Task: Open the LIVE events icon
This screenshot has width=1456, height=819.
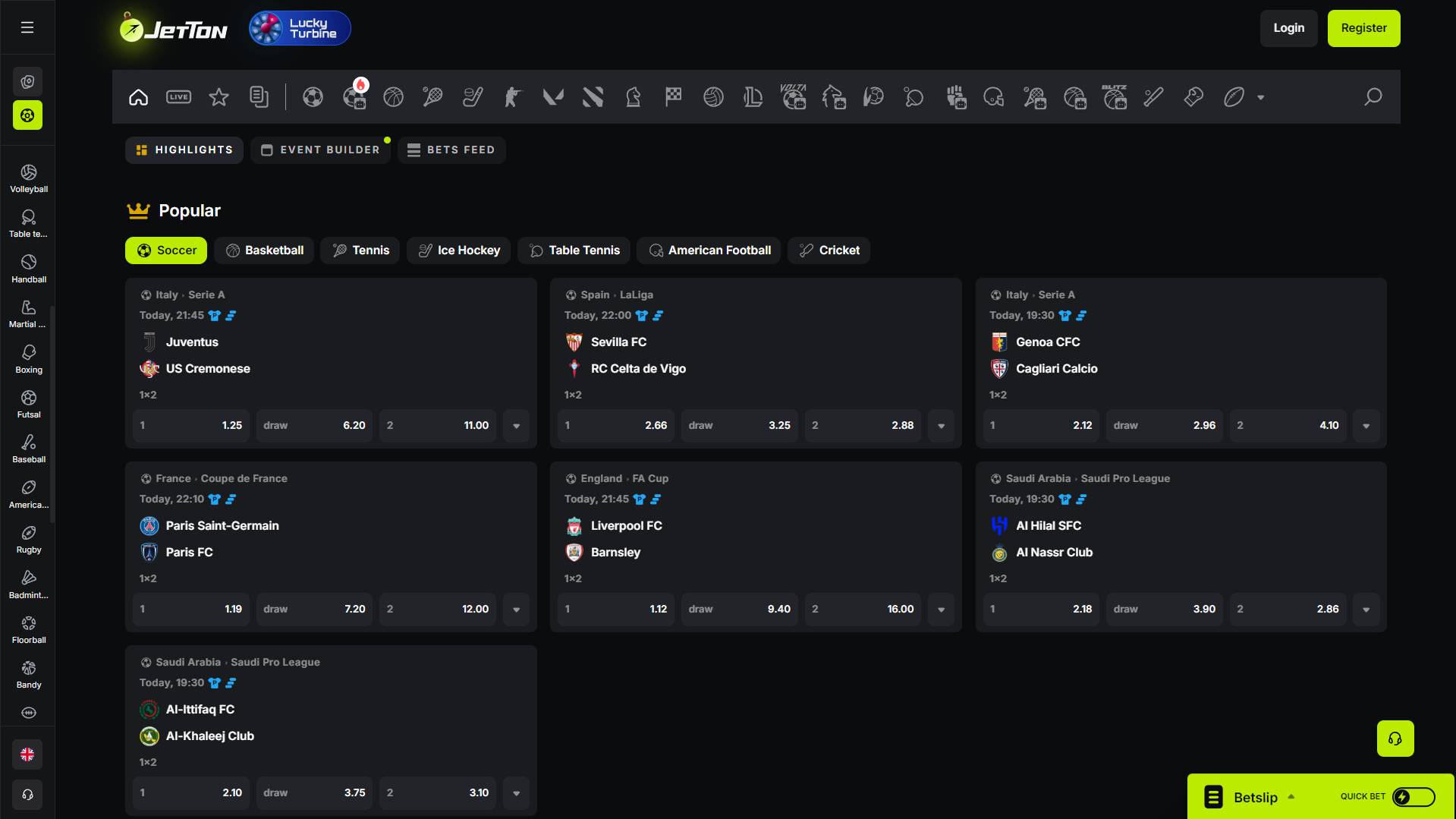Action: click(x=178, y=97)
